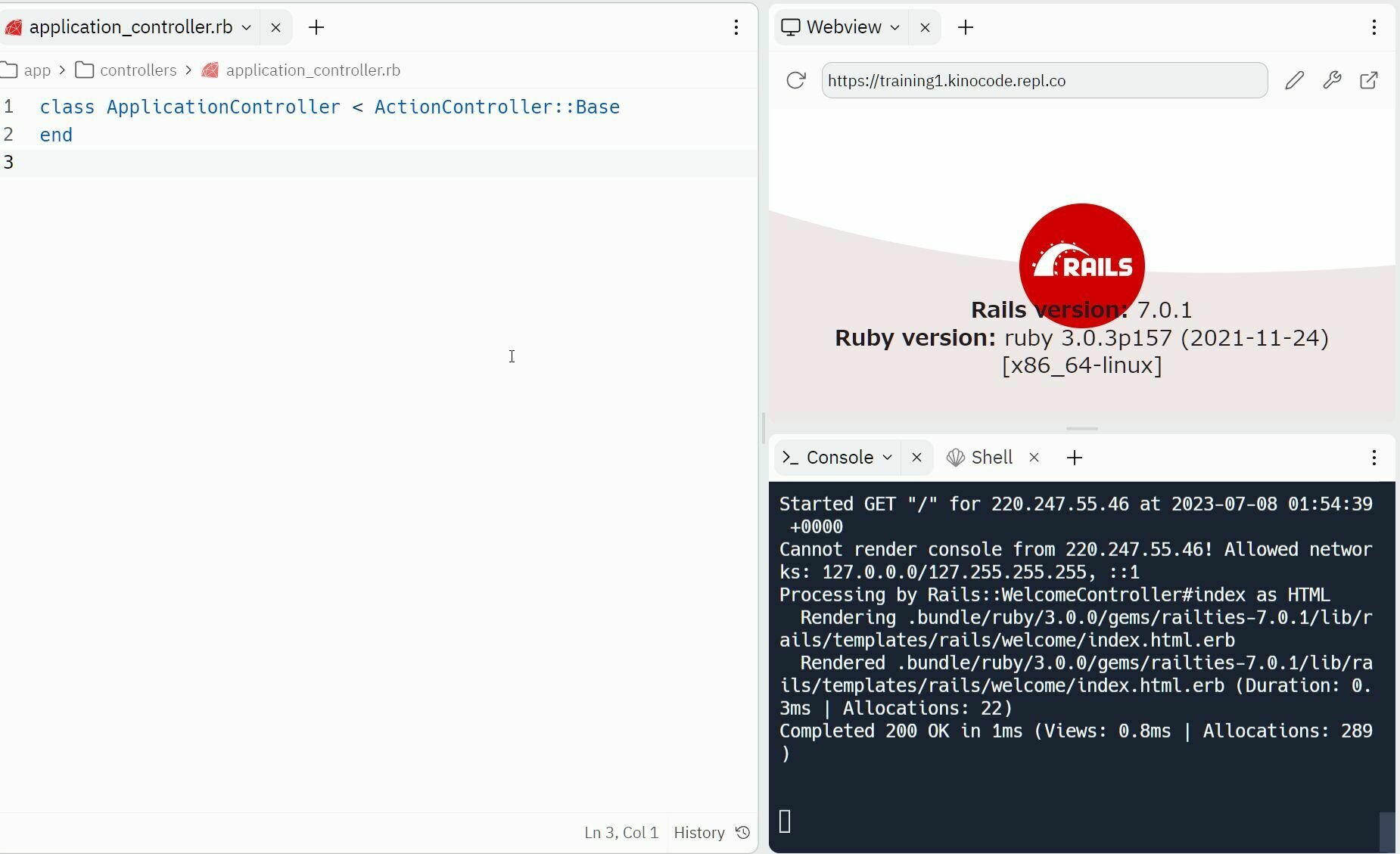The image size is (1400, 854).
Task: Add a new tab in the editor pane
Action: click(x=316, y=27)
